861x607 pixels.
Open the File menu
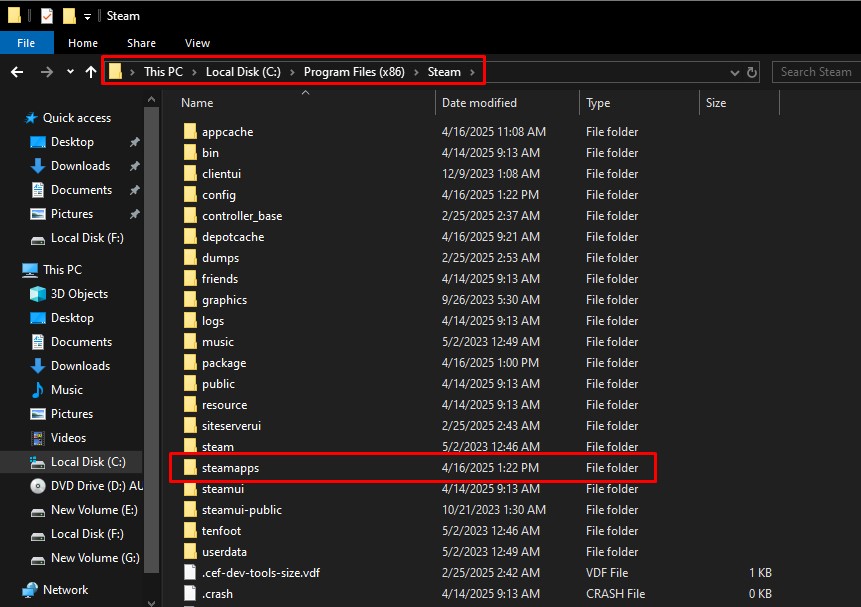26,43
